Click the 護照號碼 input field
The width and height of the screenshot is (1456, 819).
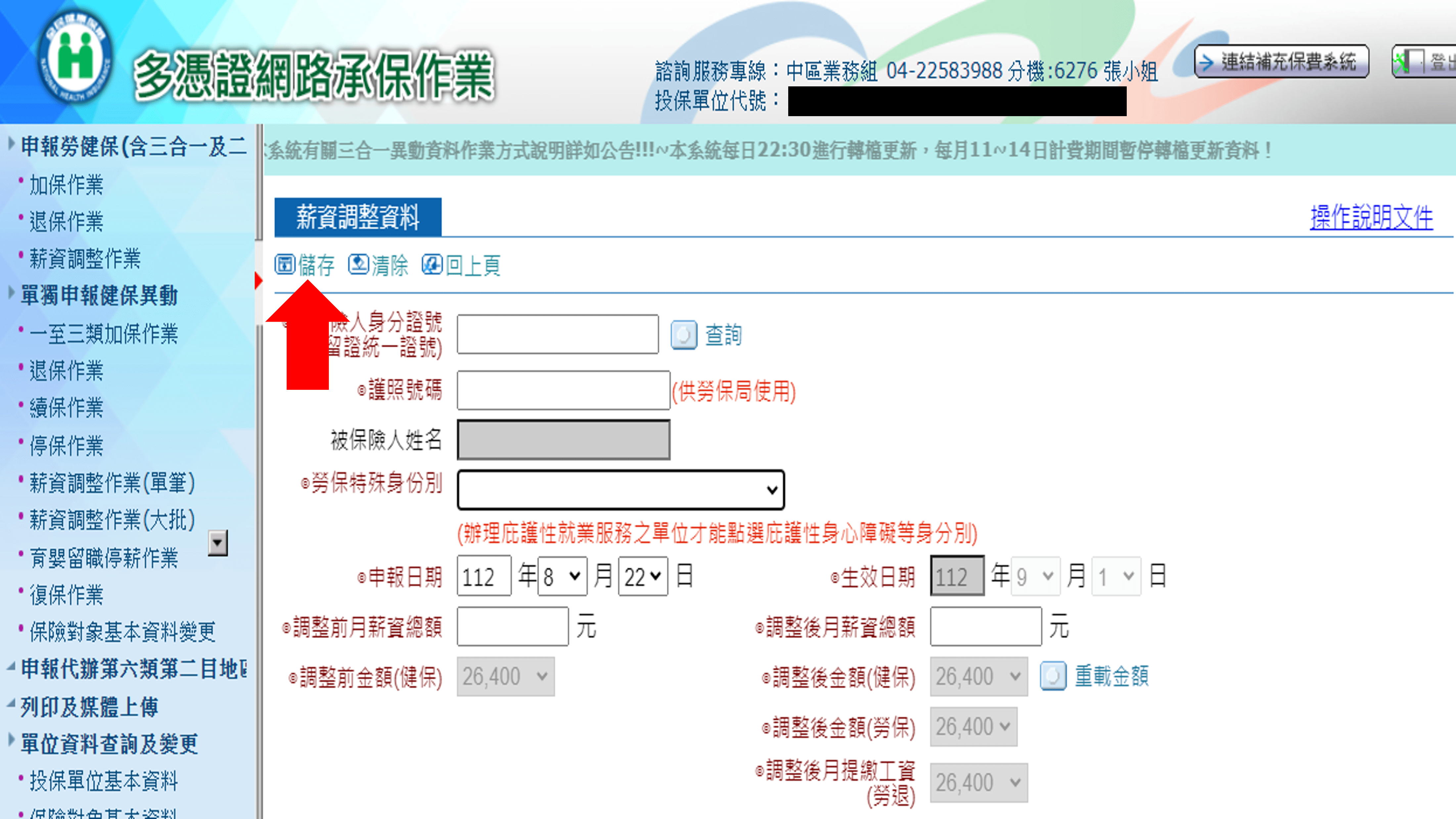563,390
